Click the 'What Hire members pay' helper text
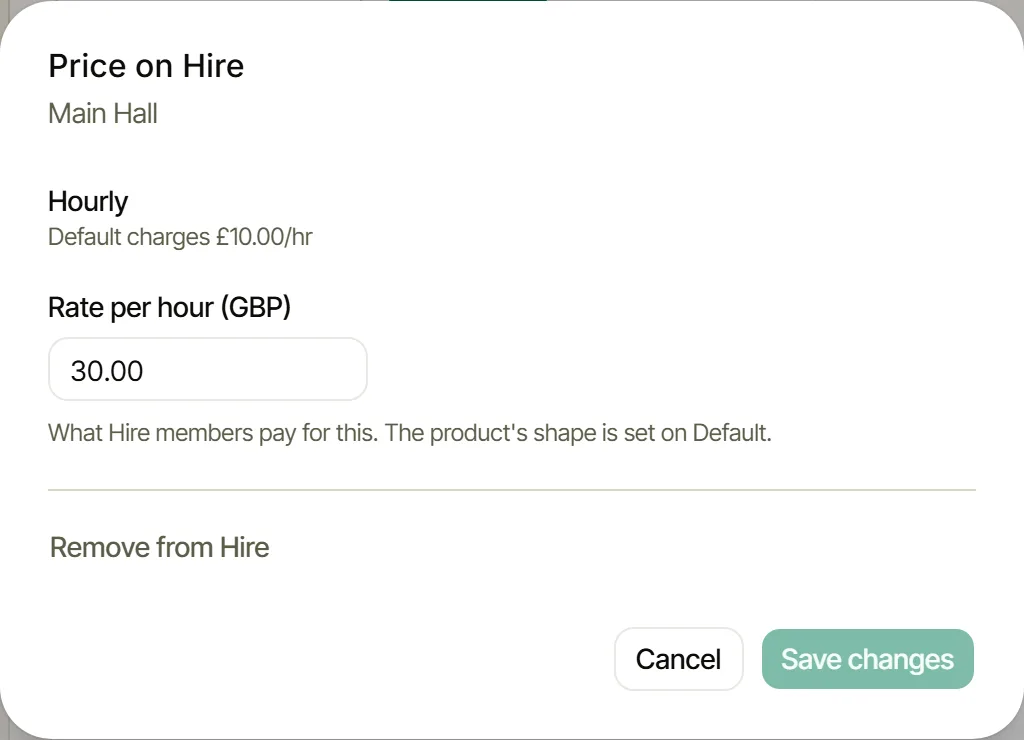The height and width of the screenshot is (740, 1024). pyautogui.click(x=409, y=433)
